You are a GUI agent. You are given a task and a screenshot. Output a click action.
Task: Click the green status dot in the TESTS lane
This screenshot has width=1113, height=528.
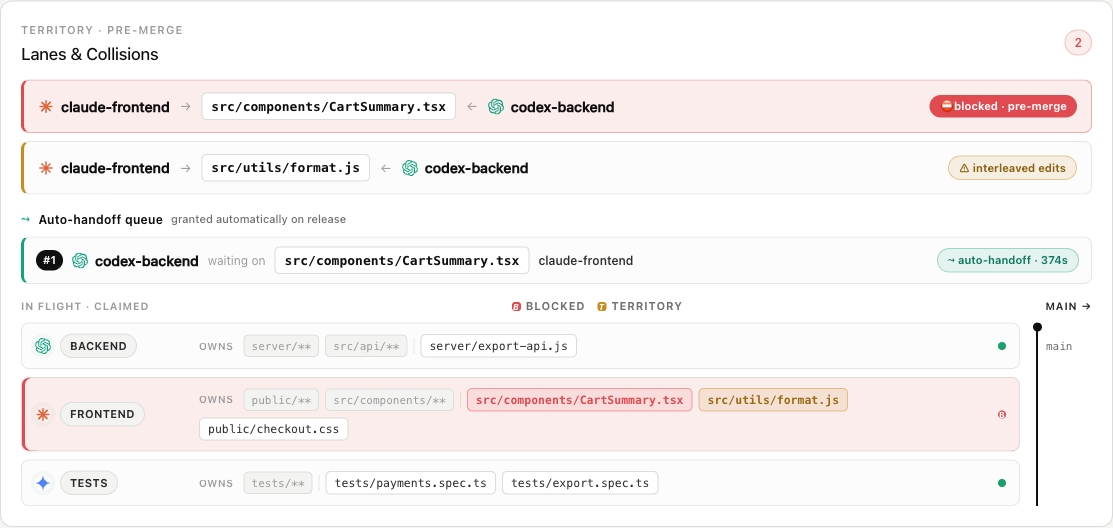click(1002, 483)
